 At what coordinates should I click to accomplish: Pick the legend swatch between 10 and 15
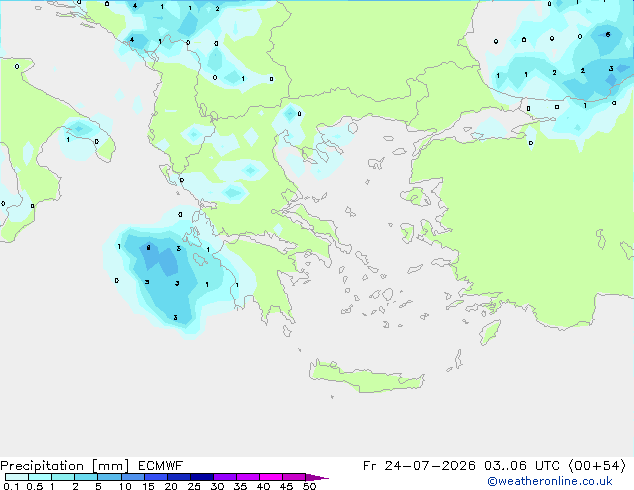click(132, 477)
